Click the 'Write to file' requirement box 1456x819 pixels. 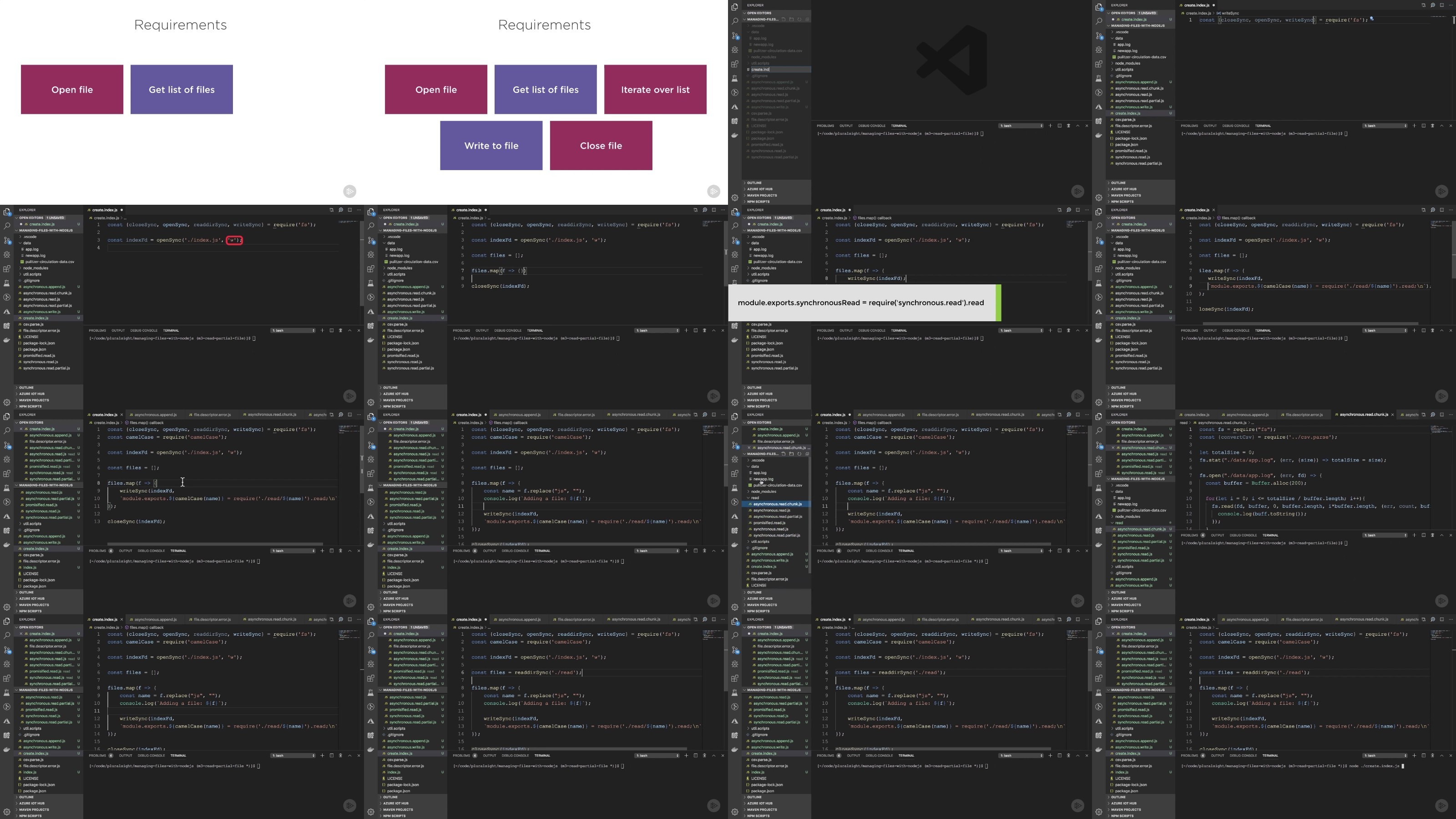coord(491,145)
